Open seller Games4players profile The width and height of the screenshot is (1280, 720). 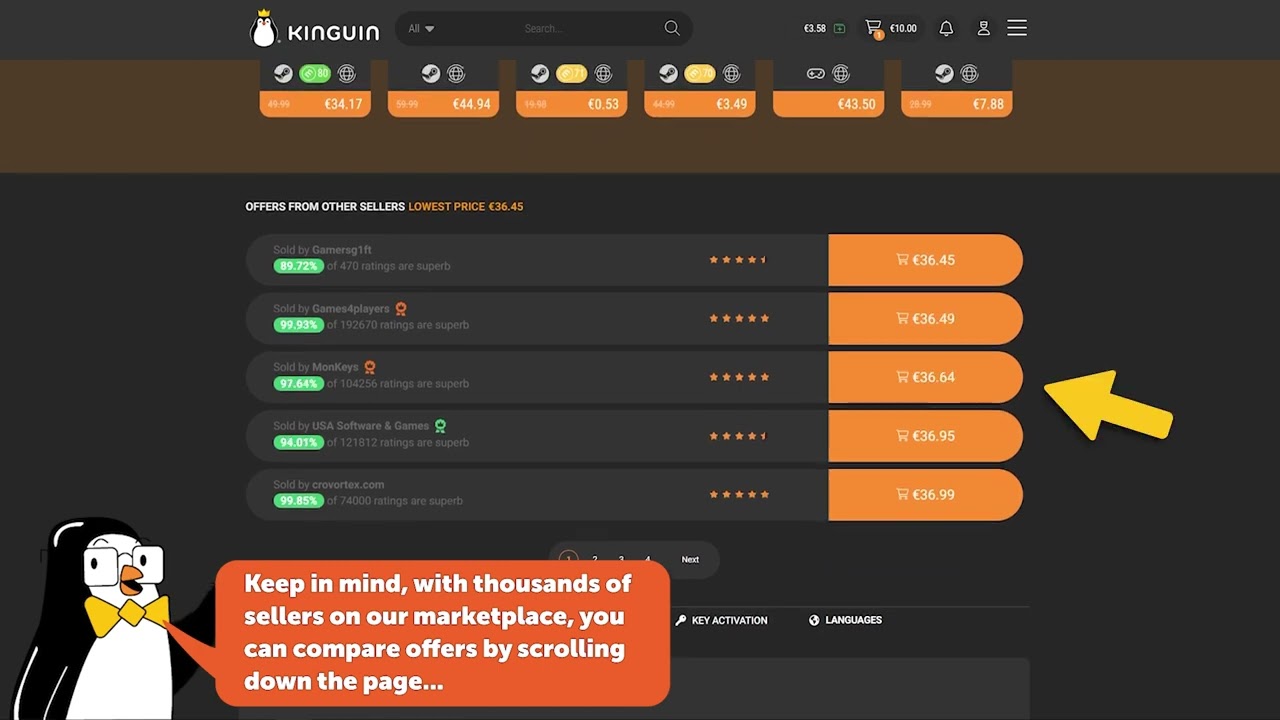coord(350,309)
